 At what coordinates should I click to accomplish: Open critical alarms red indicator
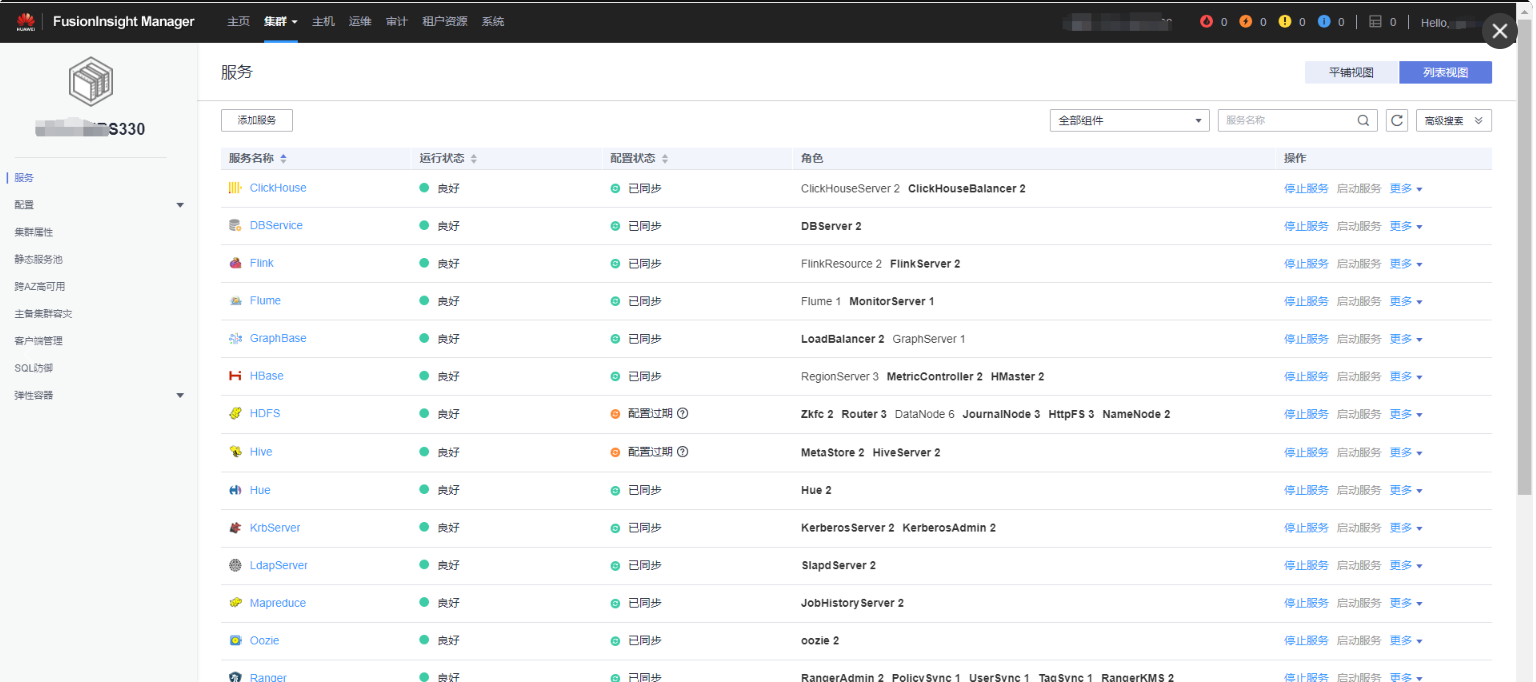[x=1206, y=21]
